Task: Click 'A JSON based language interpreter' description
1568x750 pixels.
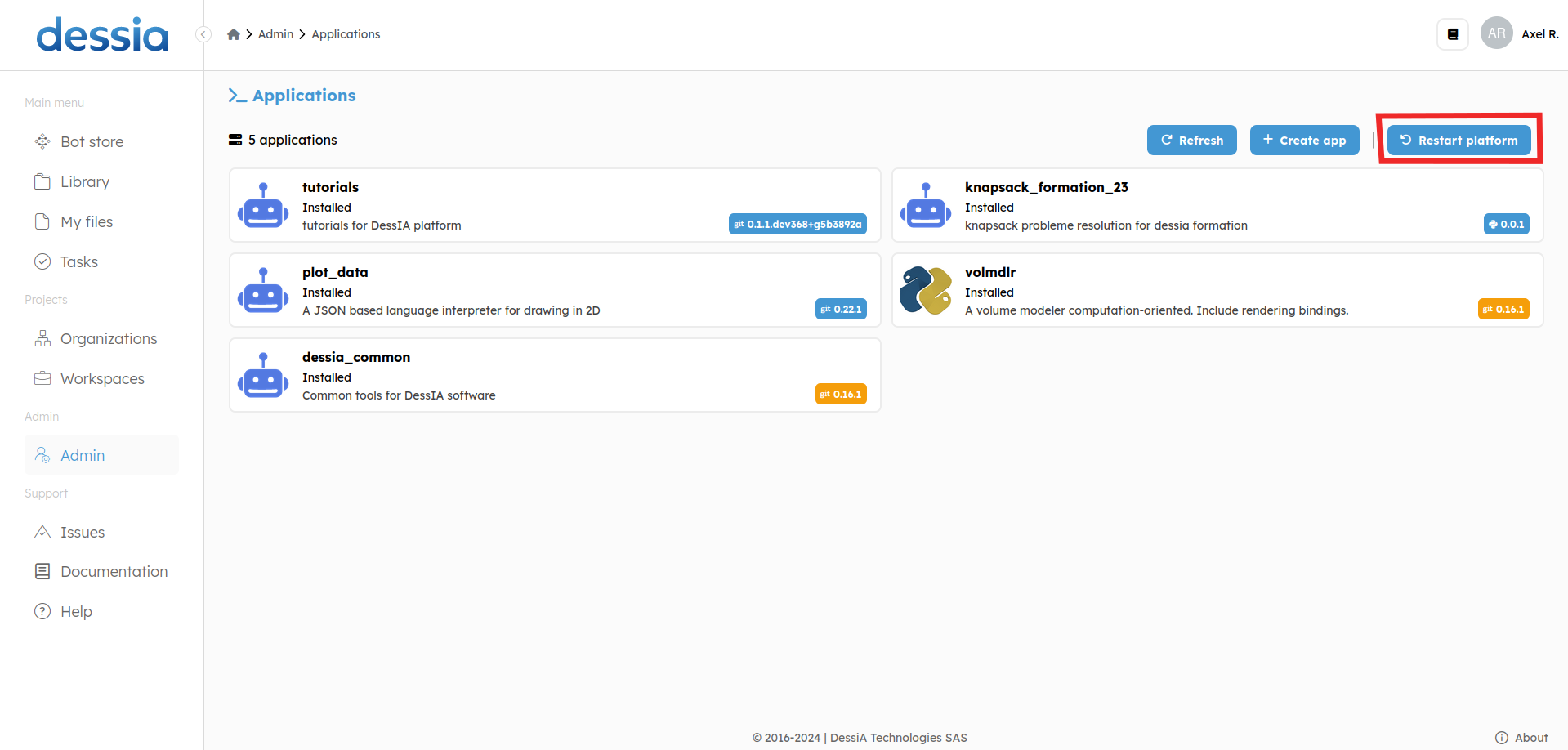Action: point(451,310)
